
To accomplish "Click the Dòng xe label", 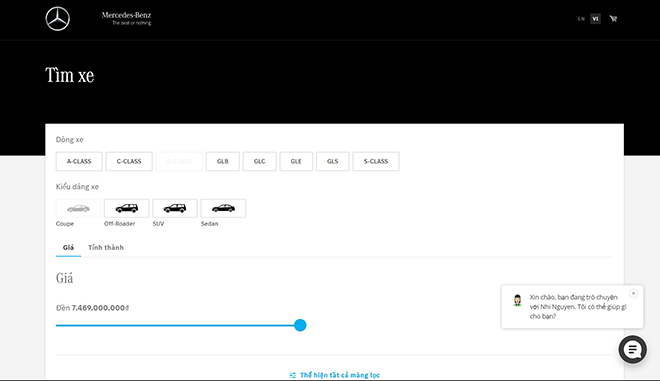I will (x=69, y=139).
